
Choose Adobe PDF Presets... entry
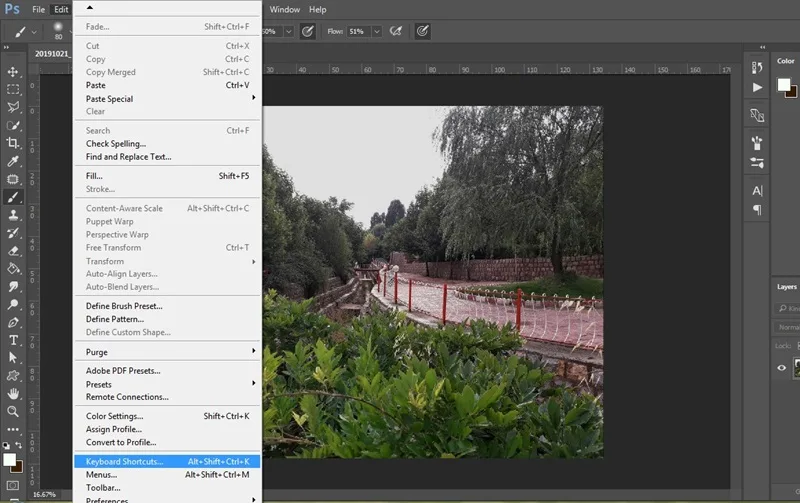pos(167,370)
